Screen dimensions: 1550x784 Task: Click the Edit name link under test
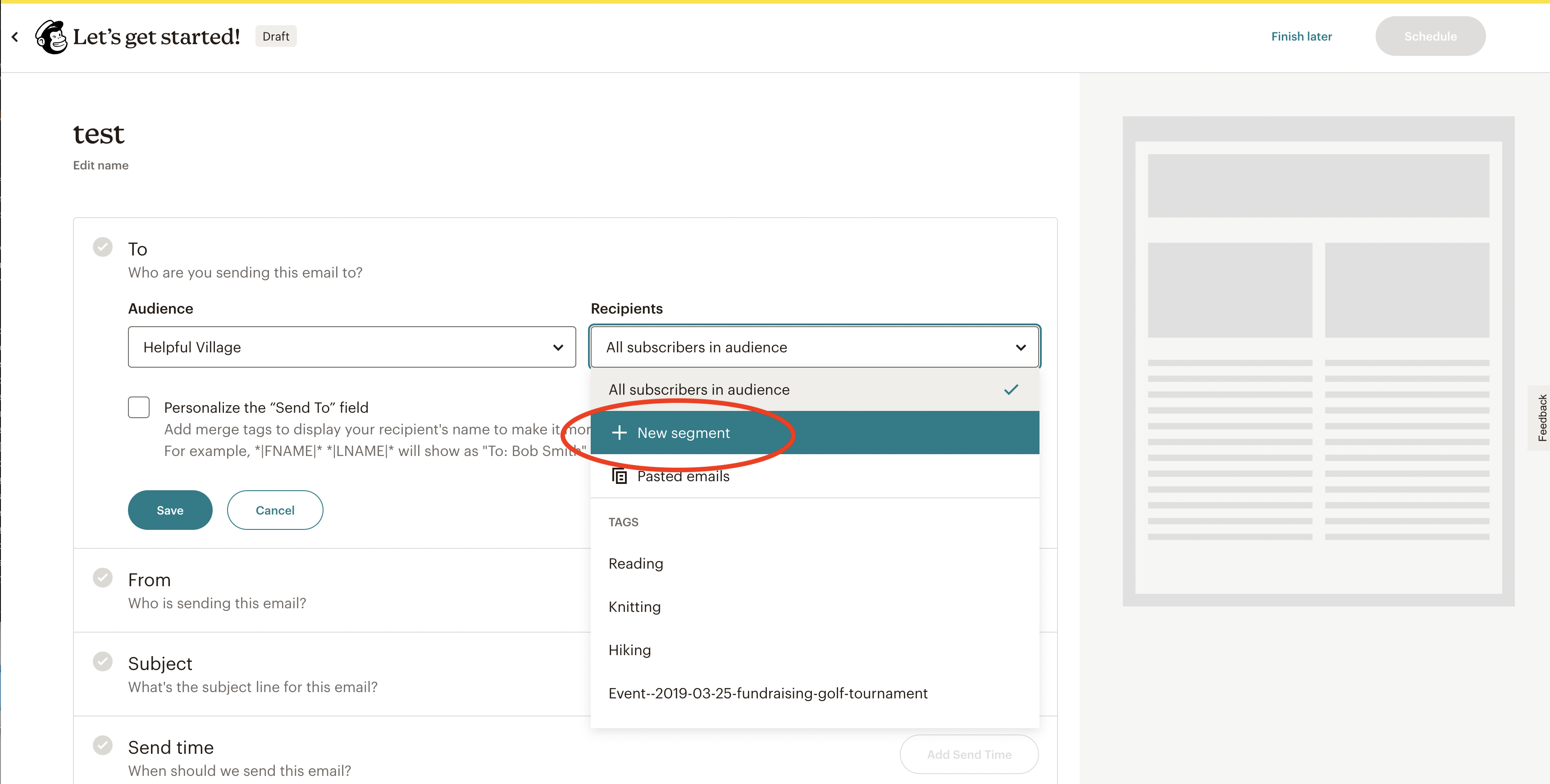coord(100,165)
